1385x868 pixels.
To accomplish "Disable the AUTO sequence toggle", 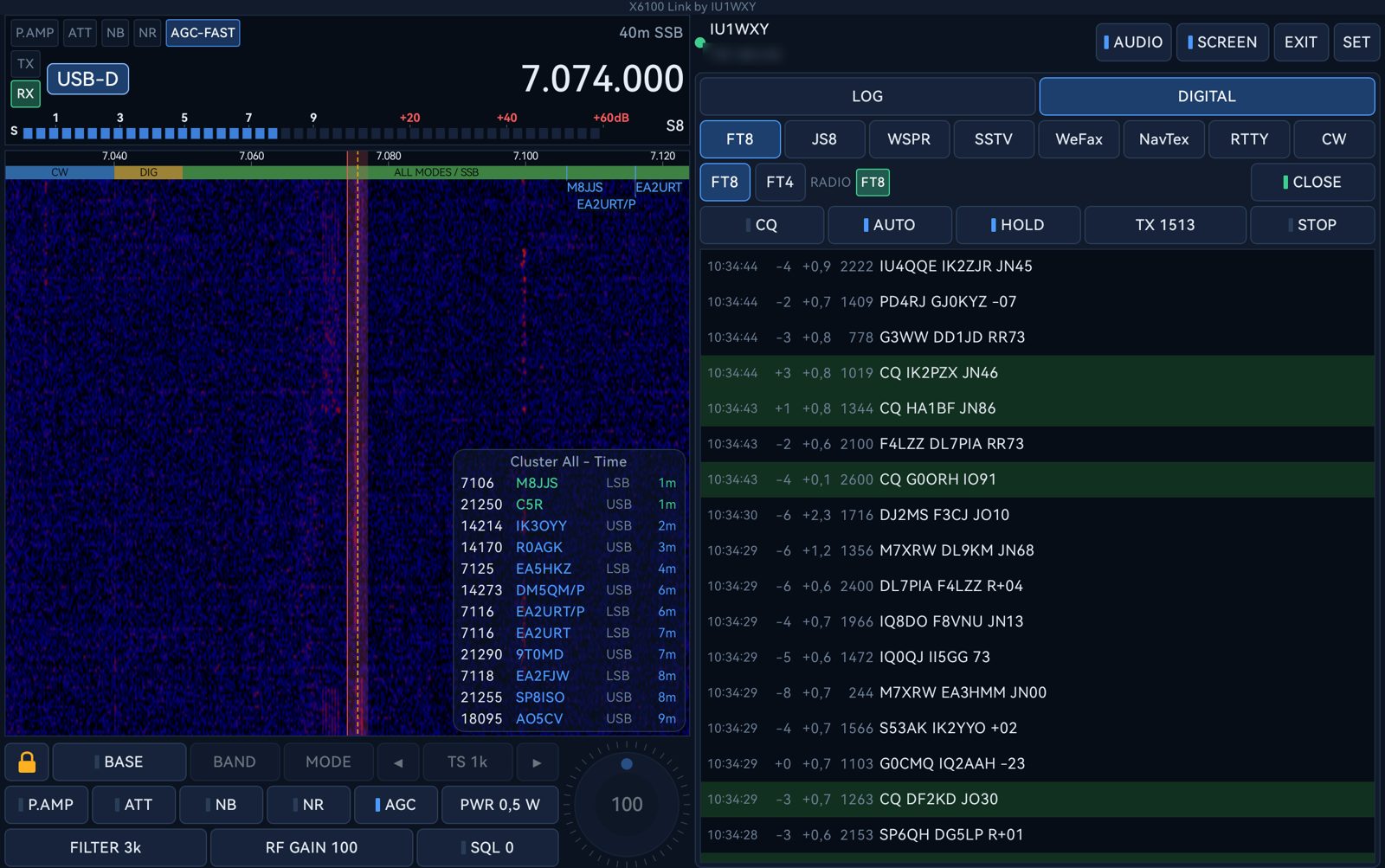I will coord(890,225).
